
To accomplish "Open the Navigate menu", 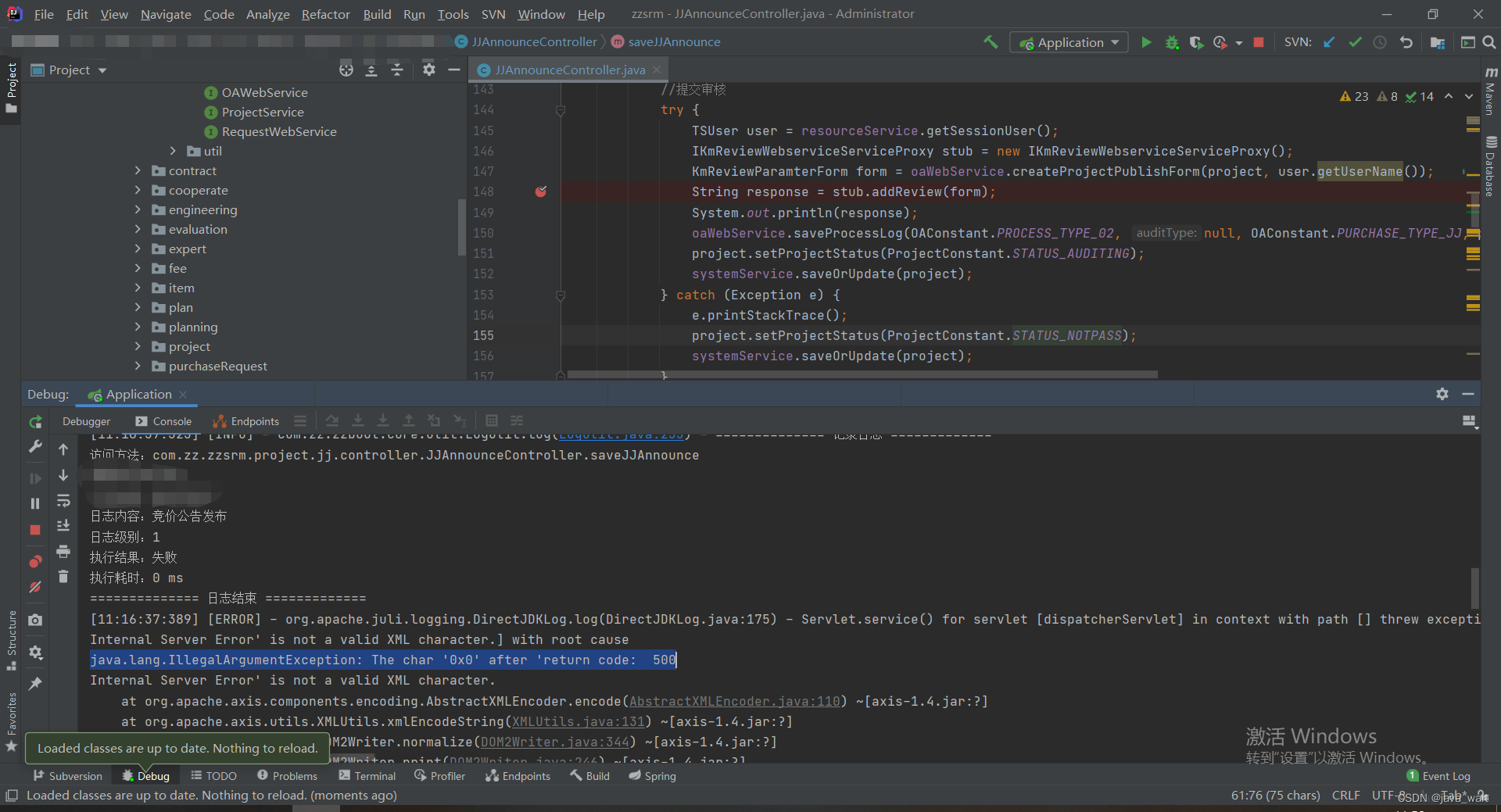I will [x=166, y=14].
